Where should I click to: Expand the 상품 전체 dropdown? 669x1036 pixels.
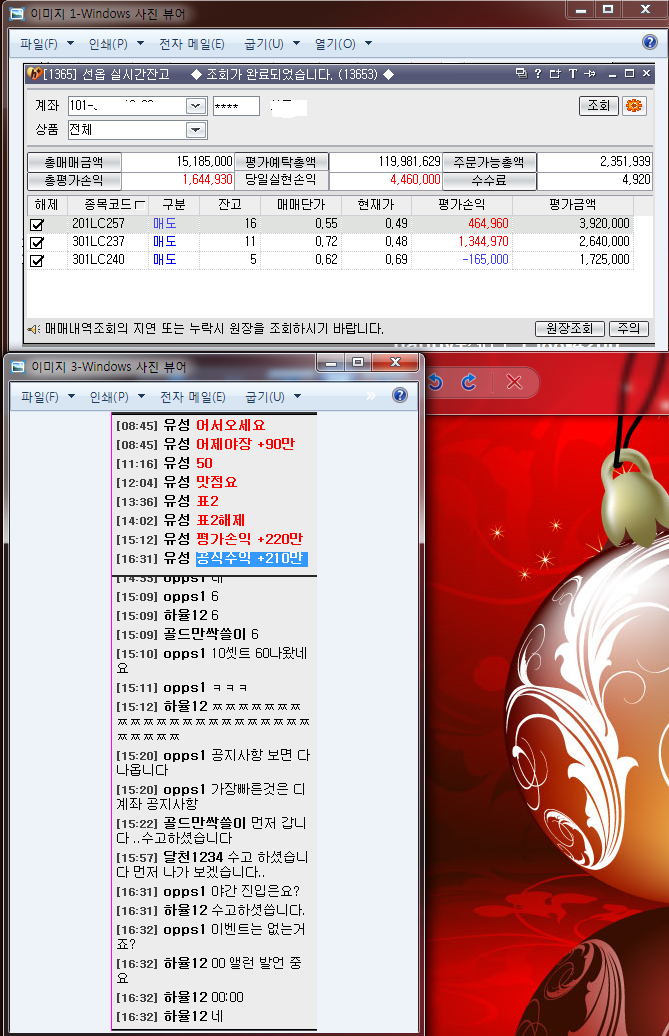(195, 130)
